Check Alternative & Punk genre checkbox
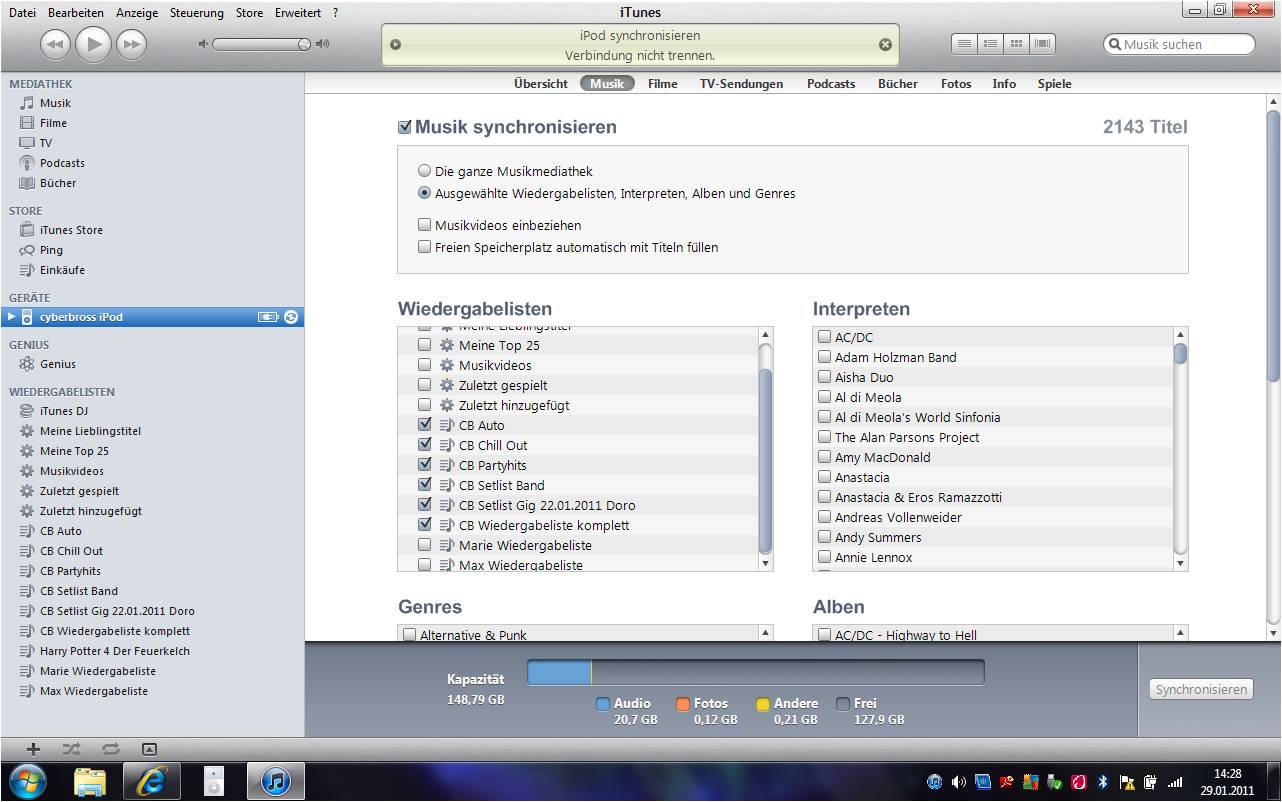This screenshot has height=802, width=1282. point(409,635)
